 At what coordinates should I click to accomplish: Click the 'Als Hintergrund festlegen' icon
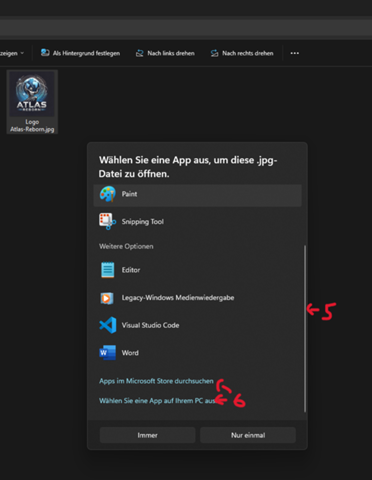(45, 53)
